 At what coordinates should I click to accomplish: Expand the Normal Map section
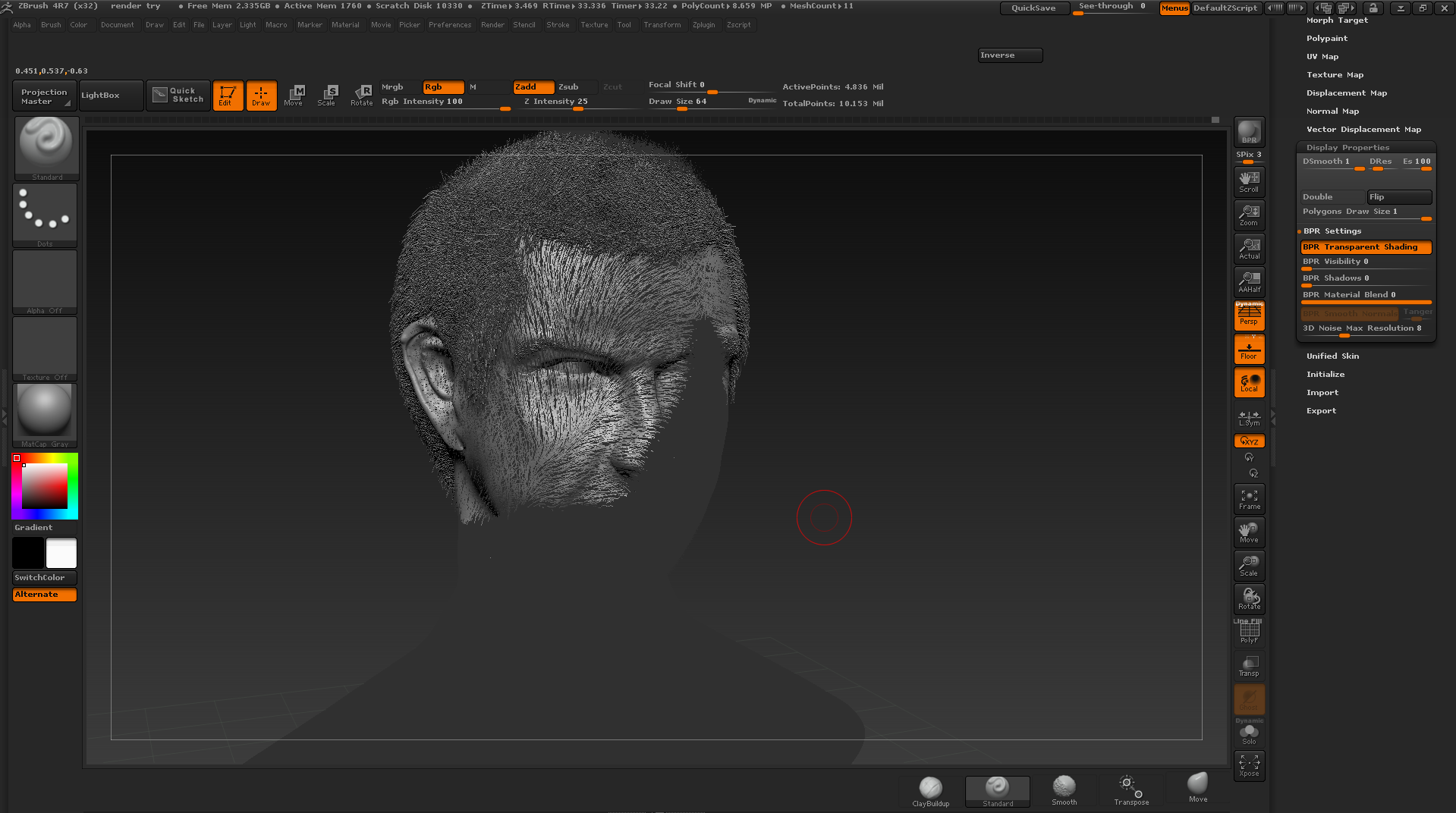click(1332, 111)
